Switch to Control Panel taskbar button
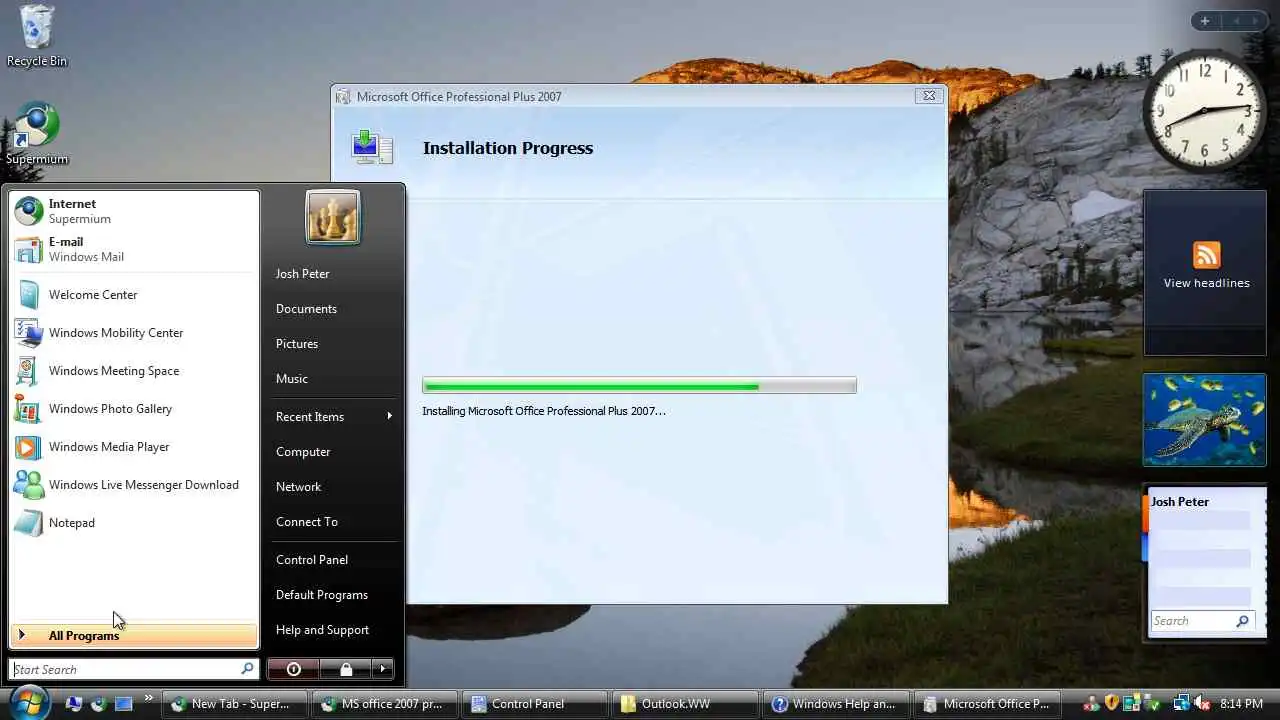The width and height of the screenshot is (1280, 720). (x=535, y=704)
